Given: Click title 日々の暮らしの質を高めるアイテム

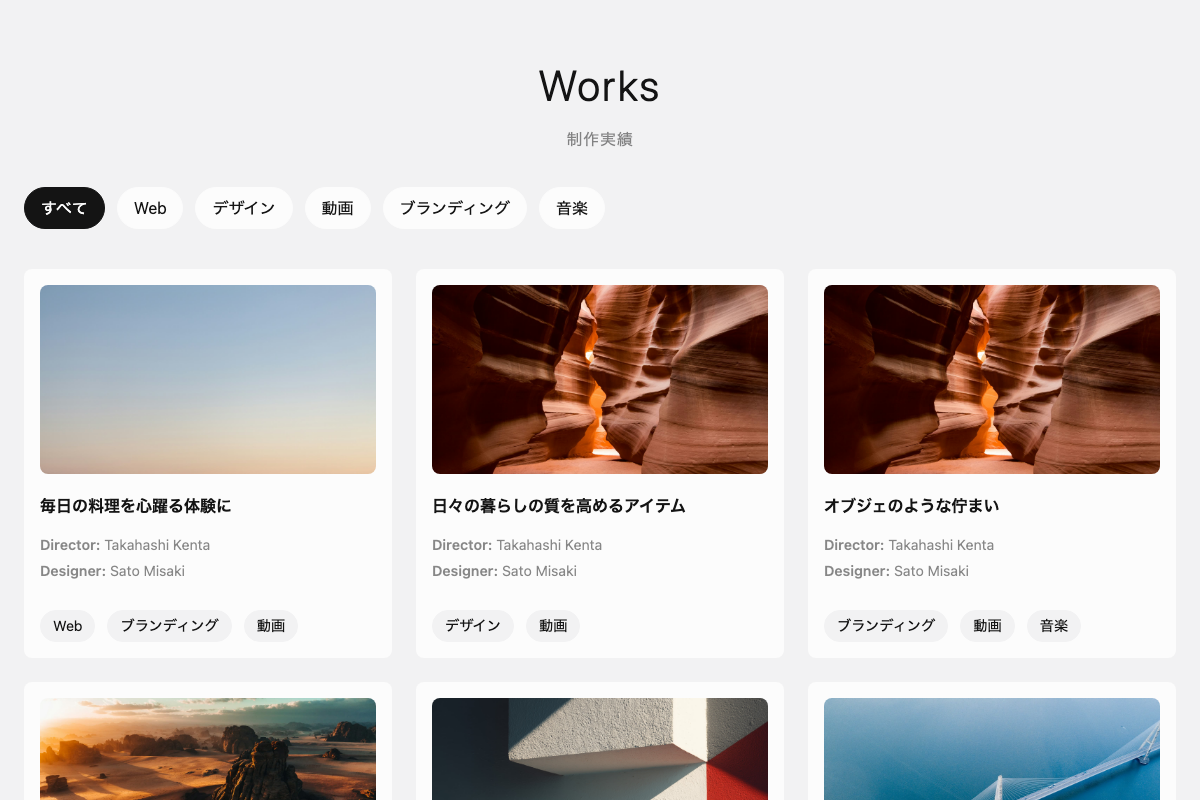Looking at the screenshot, I should 559,506.
